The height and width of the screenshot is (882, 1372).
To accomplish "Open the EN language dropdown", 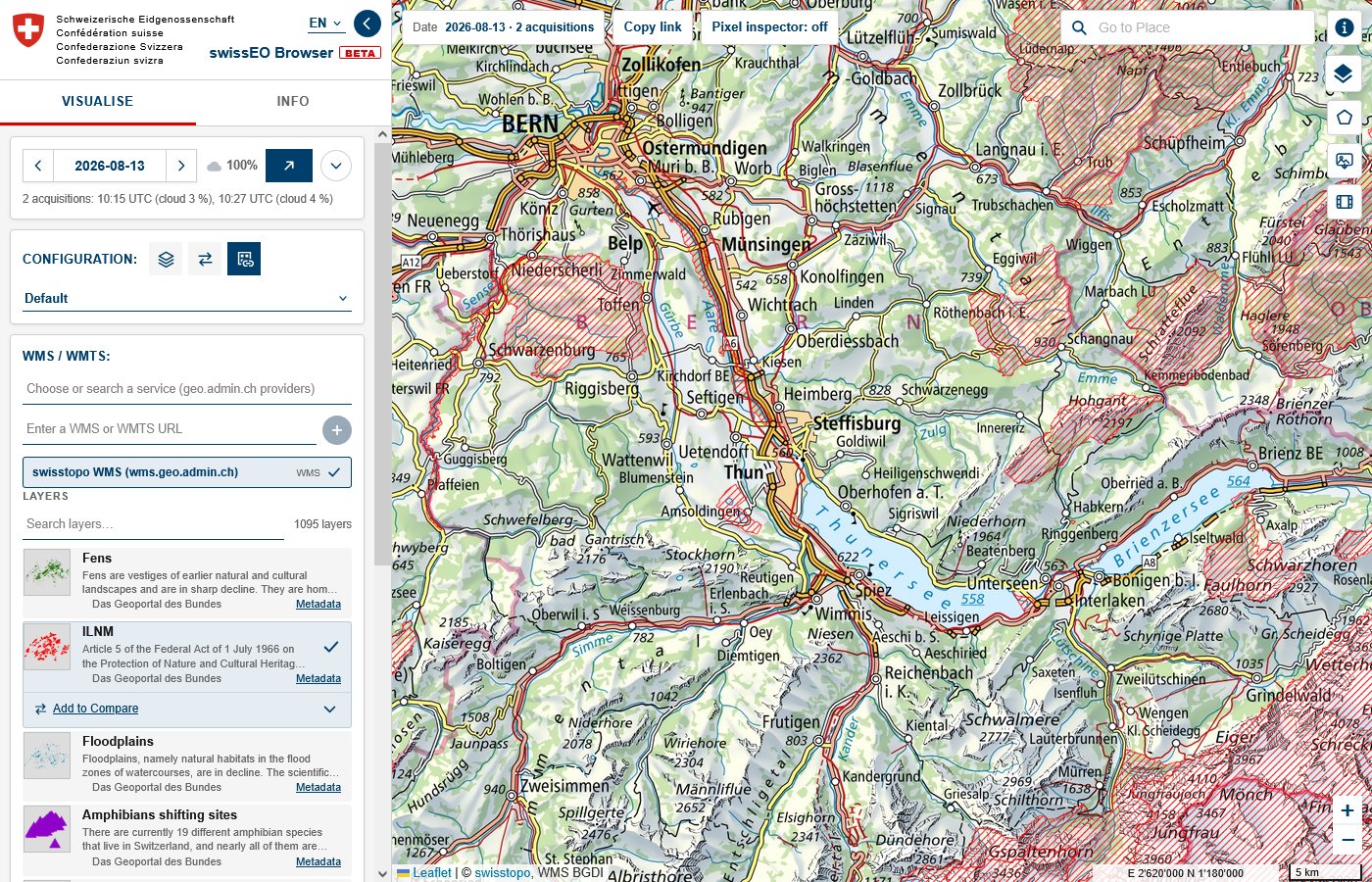I will (325, 23).
